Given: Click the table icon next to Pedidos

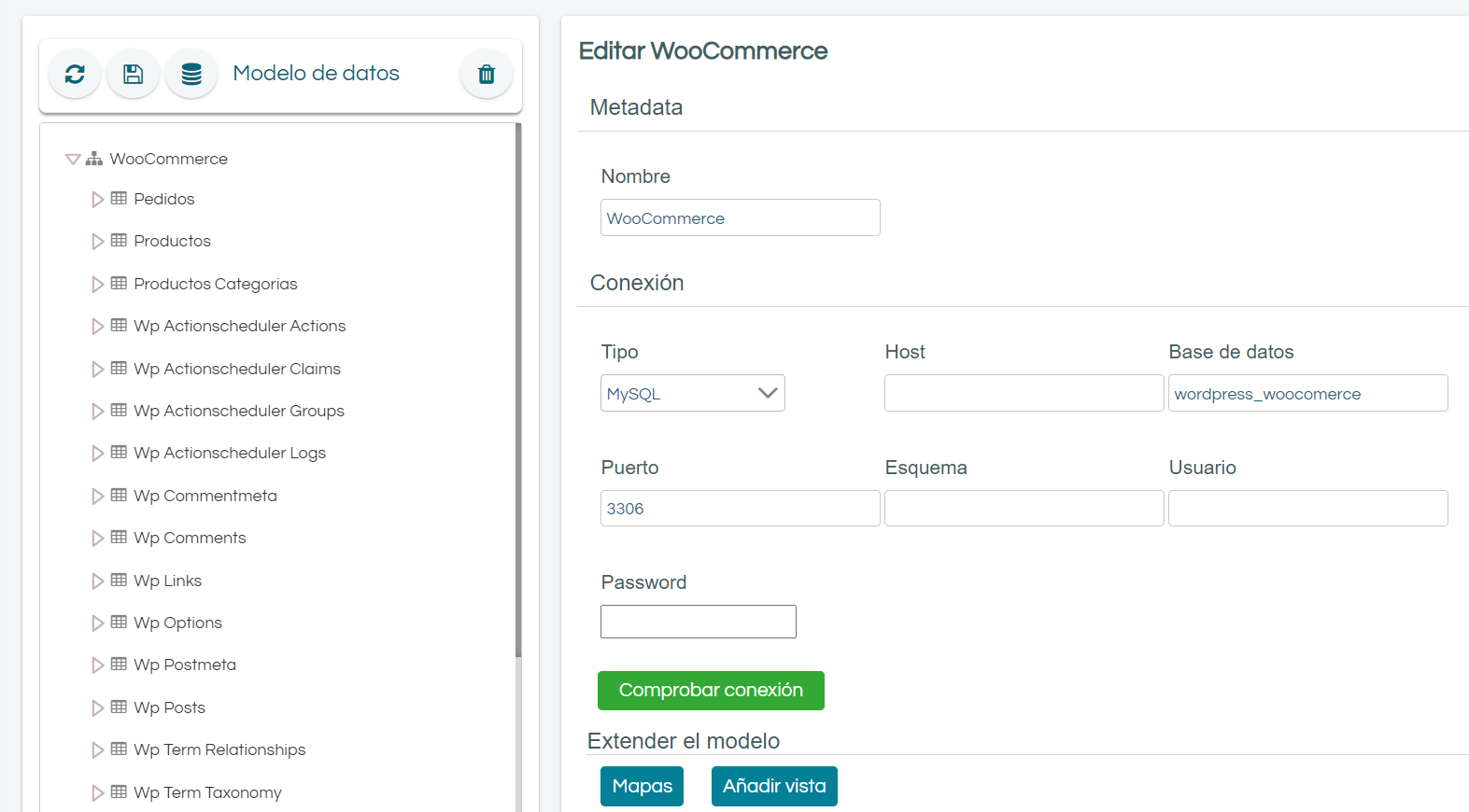Looking at the screenshot, I should (x=119, y=198).
